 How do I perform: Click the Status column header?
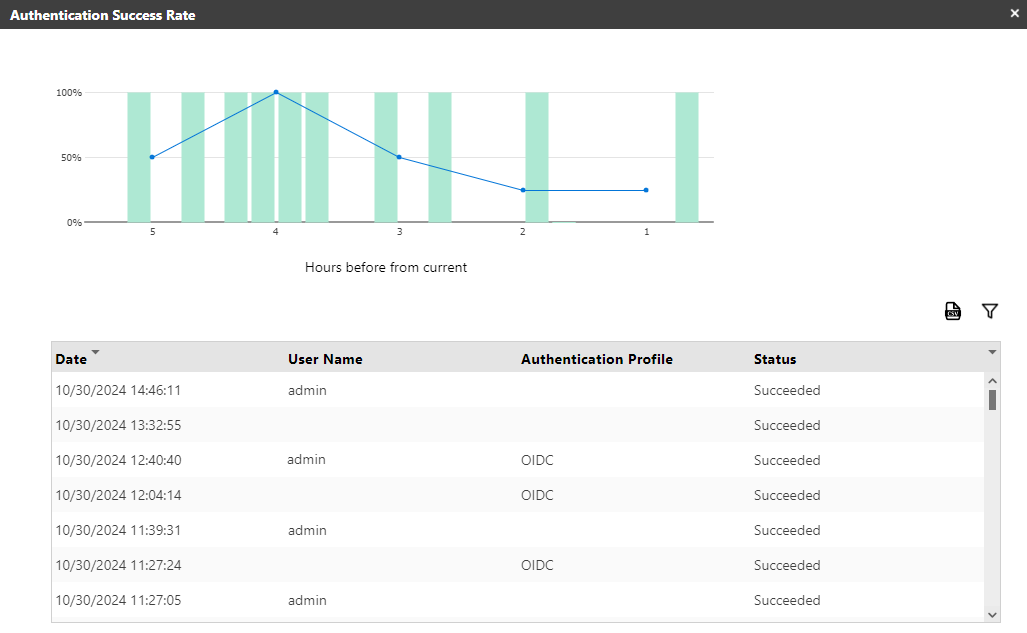tap(775, 359)
